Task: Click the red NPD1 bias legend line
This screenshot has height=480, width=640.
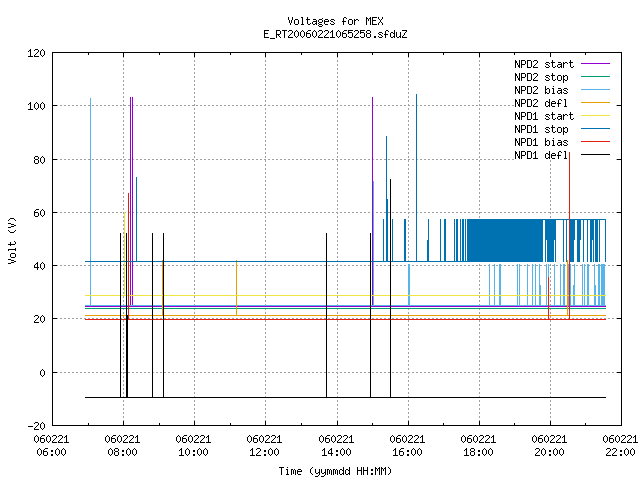Action: point(596,142)
